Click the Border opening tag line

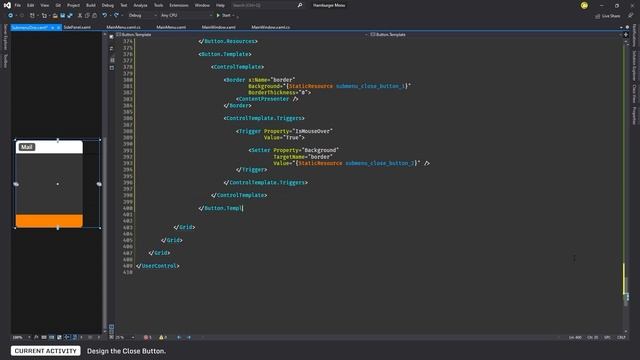point(259,80)
